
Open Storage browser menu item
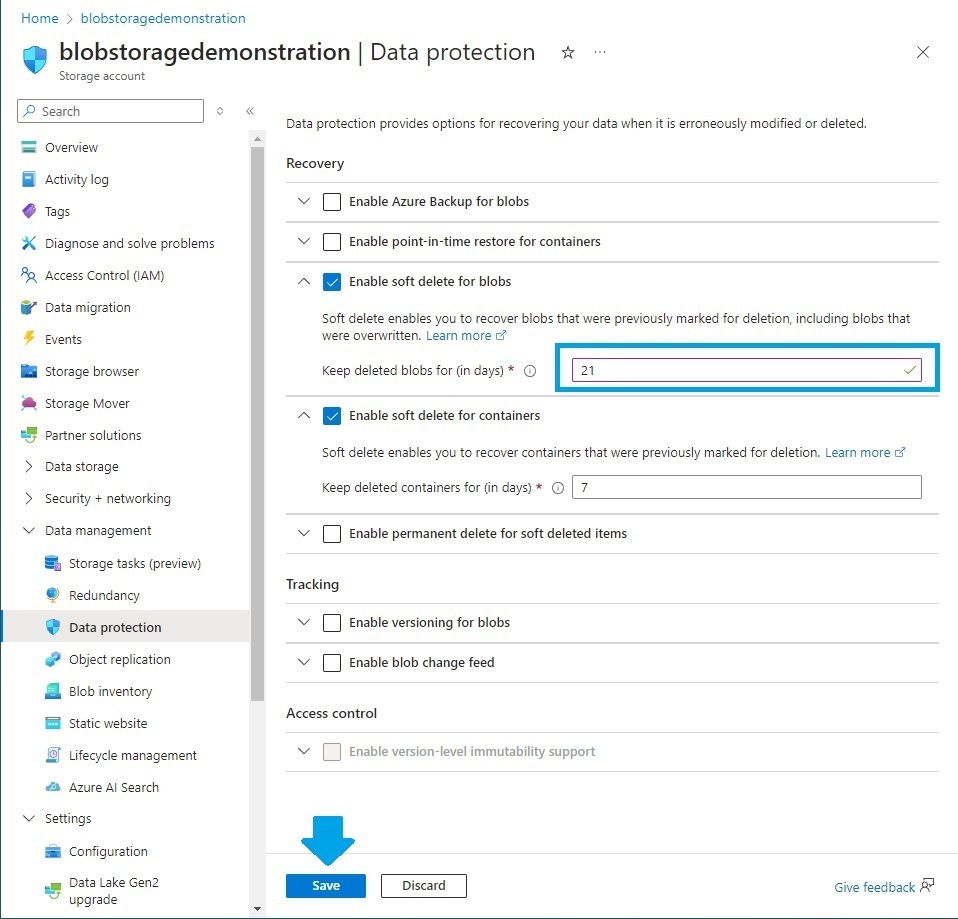[92, 372]
